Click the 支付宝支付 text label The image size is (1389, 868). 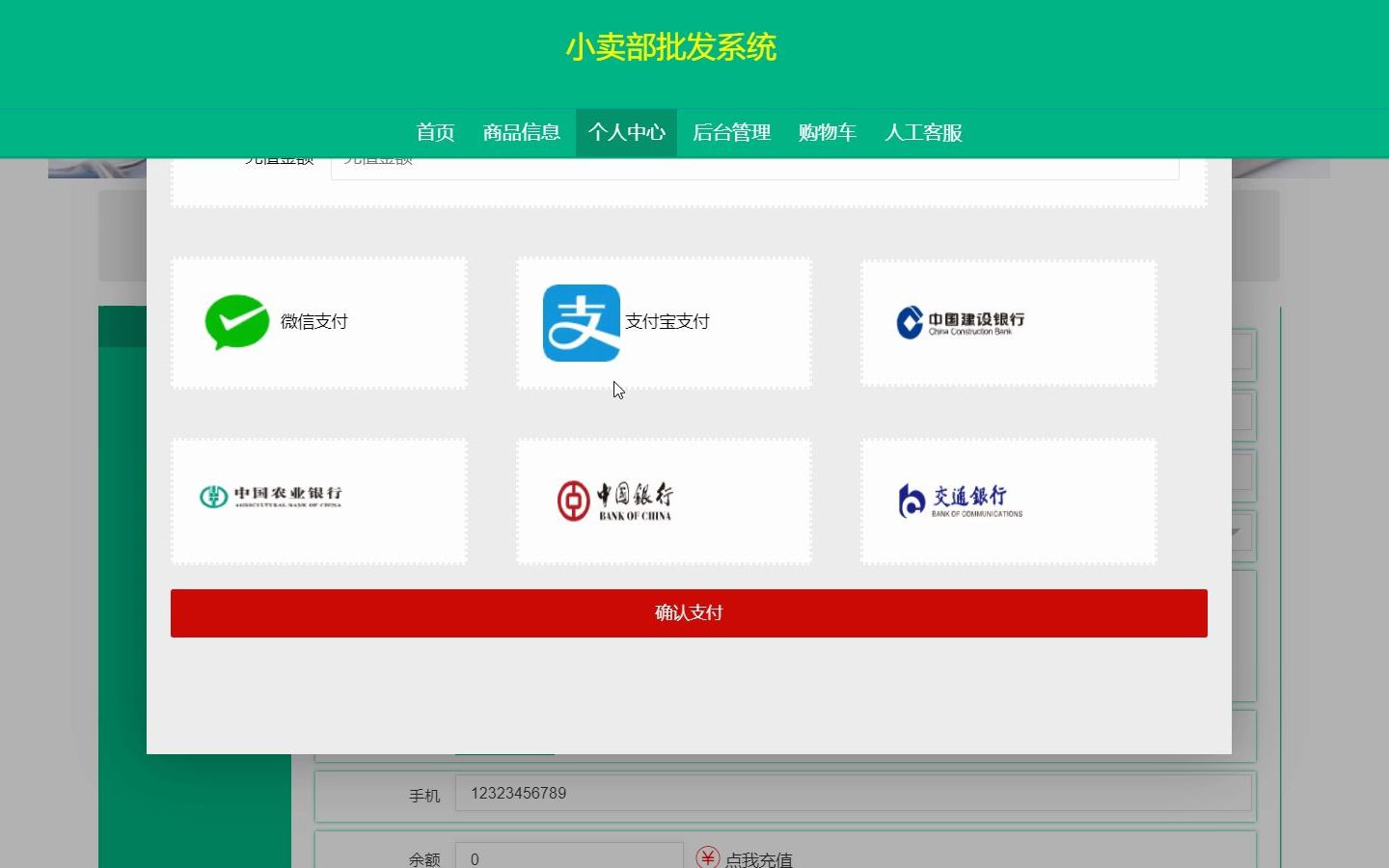(667, 322)
